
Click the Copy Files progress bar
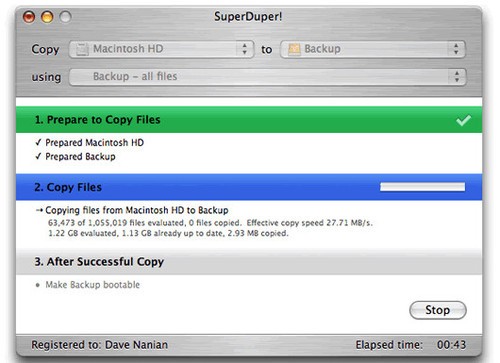[x=422, y=187]
